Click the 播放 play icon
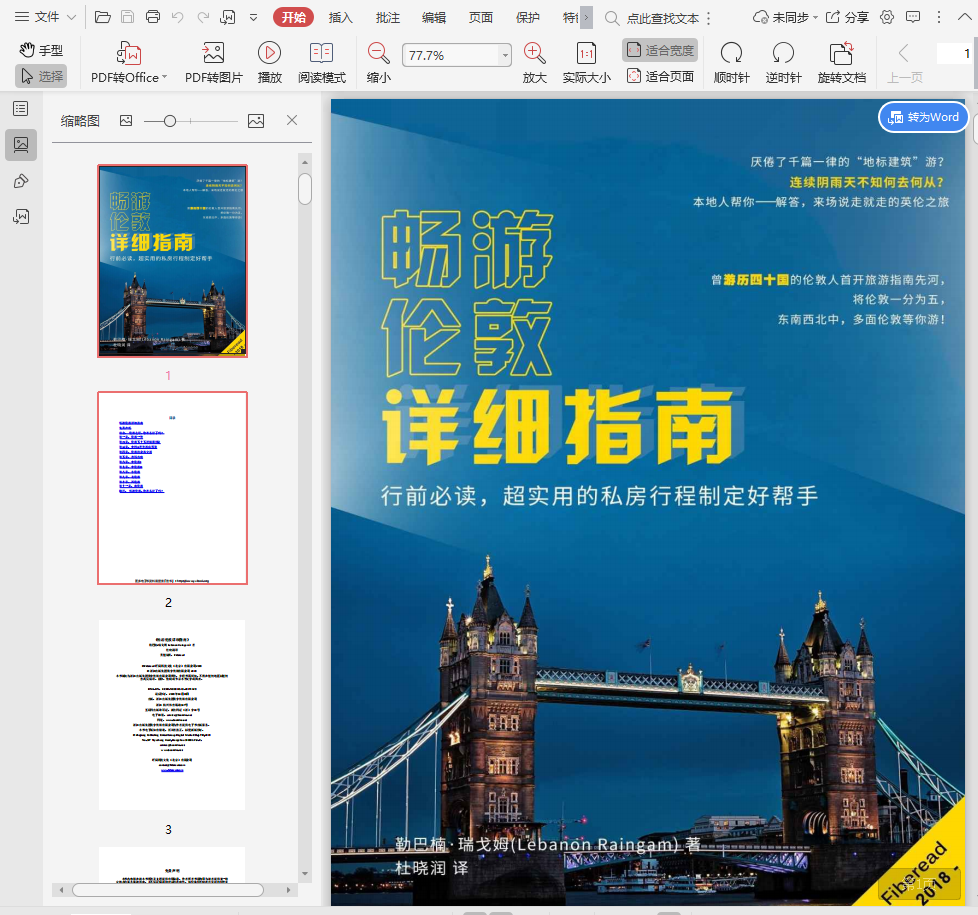The height and width of the screenshot is (915, 978). click(x=269, y=54)
